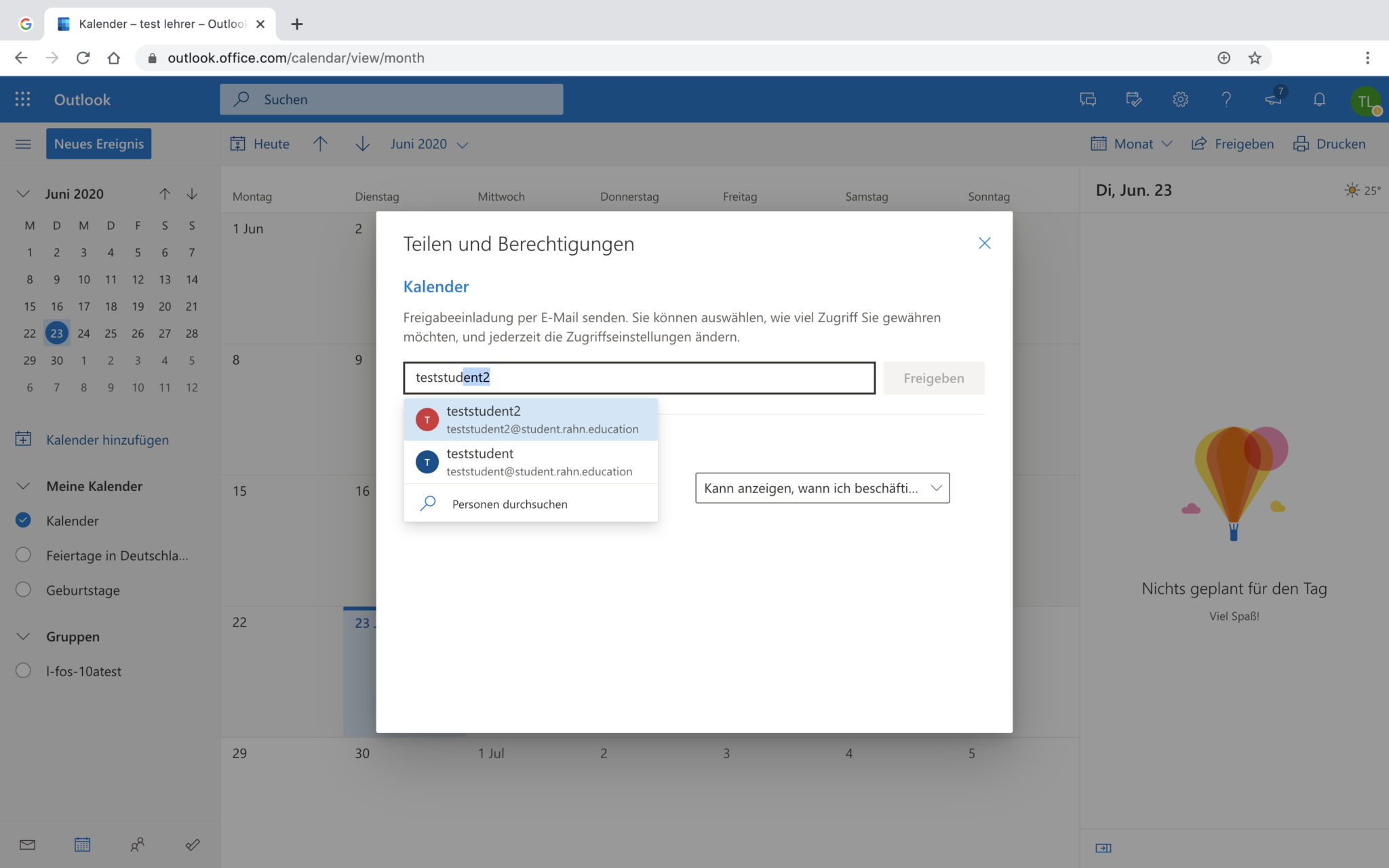Open the settings gear in Outlook header
The width and height of the screenshot is (1389, 868).
click(1180, 99)
